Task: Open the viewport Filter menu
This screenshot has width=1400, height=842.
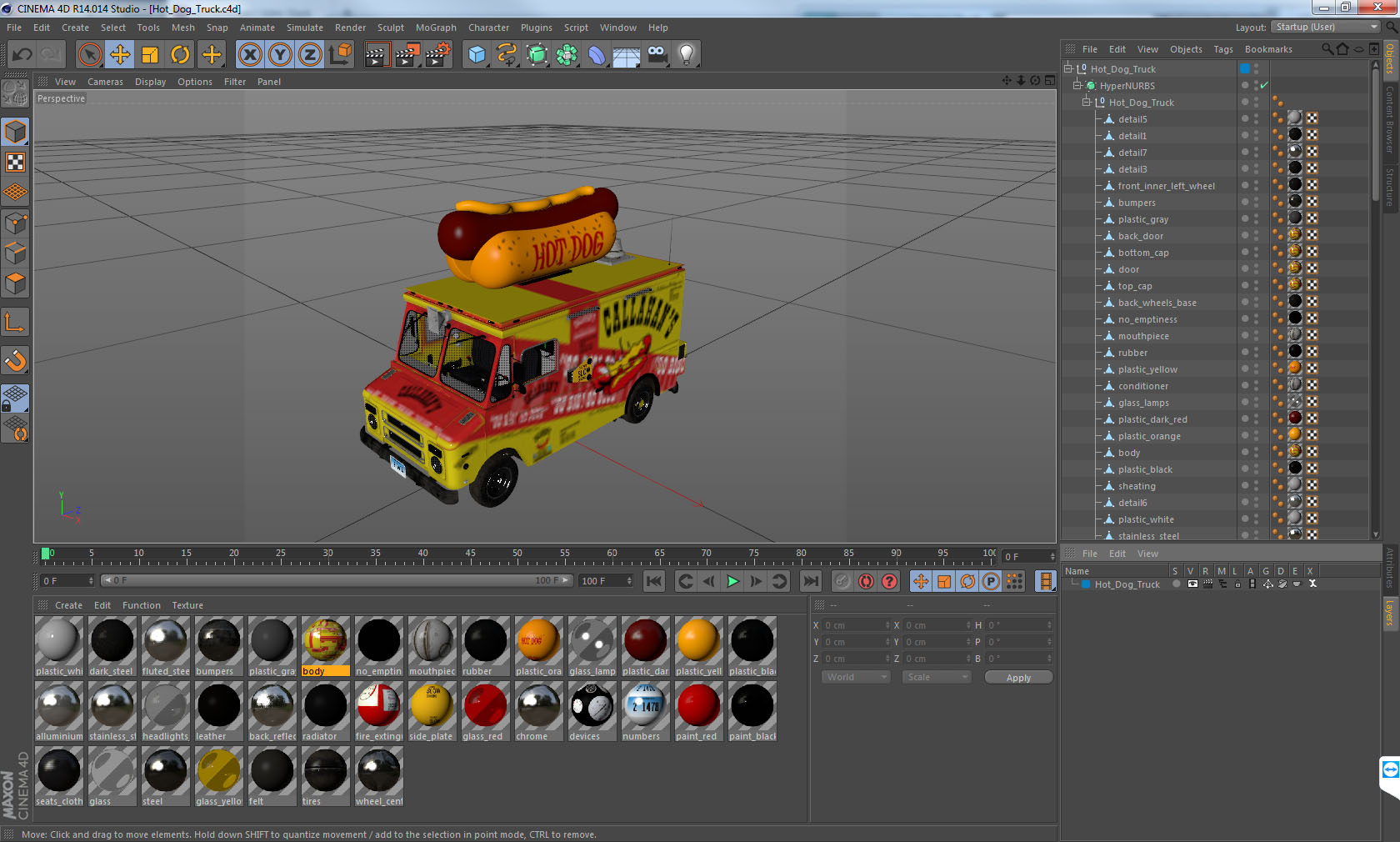Action: coord(235,82)
